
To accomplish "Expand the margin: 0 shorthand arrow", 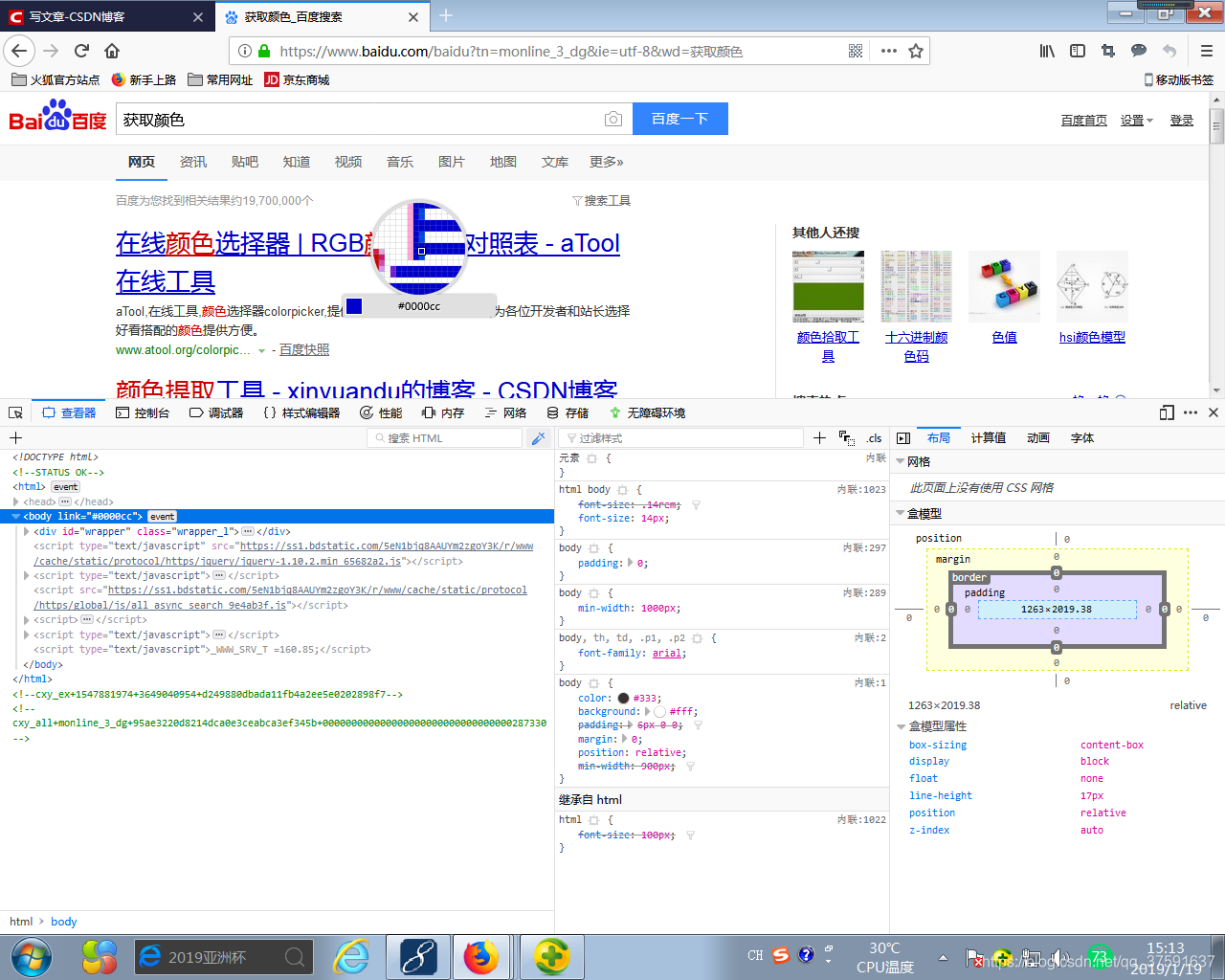I will (x=623, y=739).
